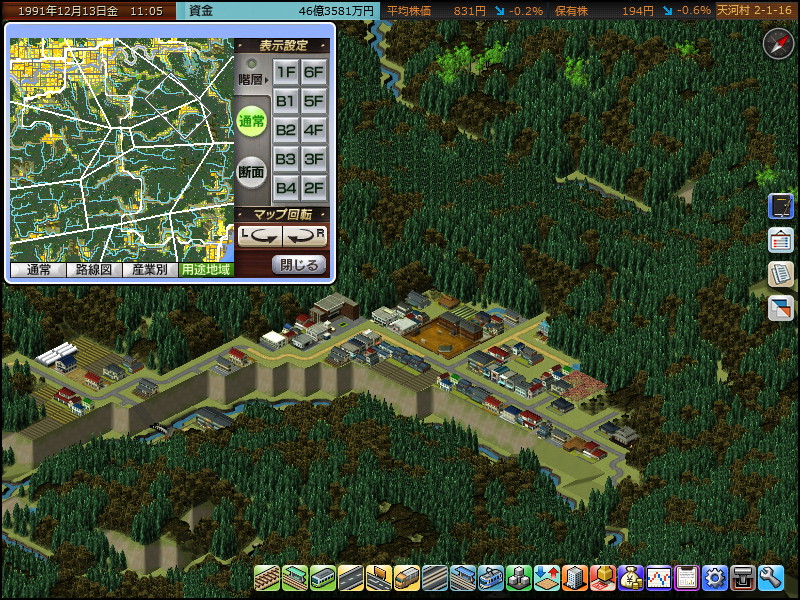Open the wrench options icon
Screen dimensions: 800x600
pyautogui.click(x=771, y=578)
